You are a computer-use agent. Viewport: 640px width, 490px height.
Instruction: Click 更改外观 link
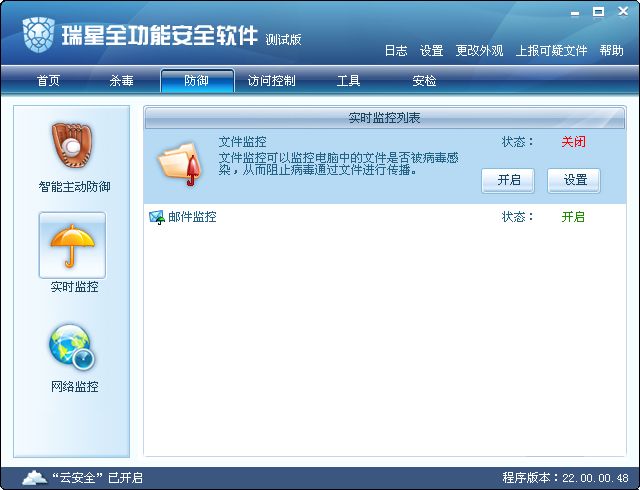click(x=479, y=51)
